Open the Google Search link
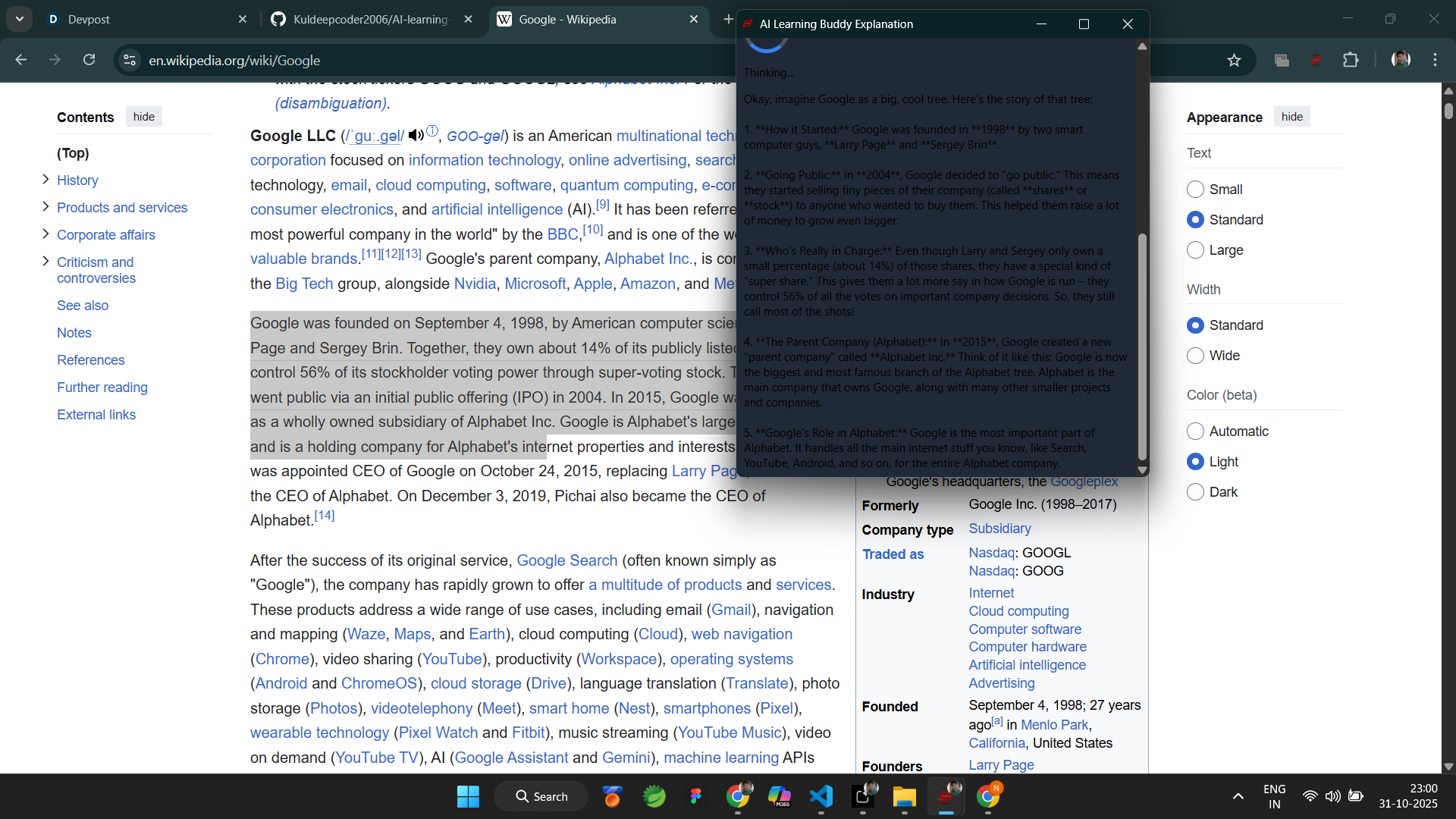 coord(566,560)
